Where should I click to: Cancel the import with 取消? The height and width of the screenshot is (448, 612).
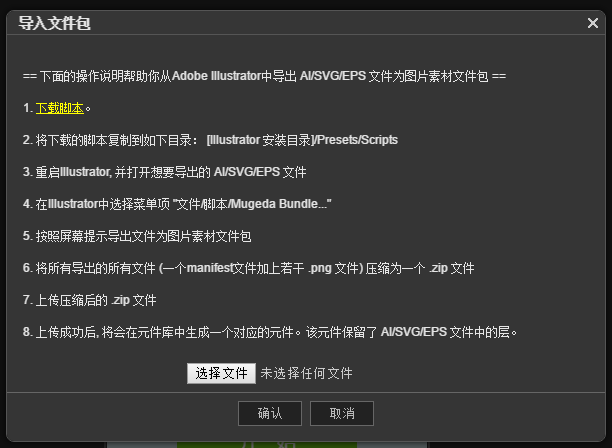pos(342,413)
